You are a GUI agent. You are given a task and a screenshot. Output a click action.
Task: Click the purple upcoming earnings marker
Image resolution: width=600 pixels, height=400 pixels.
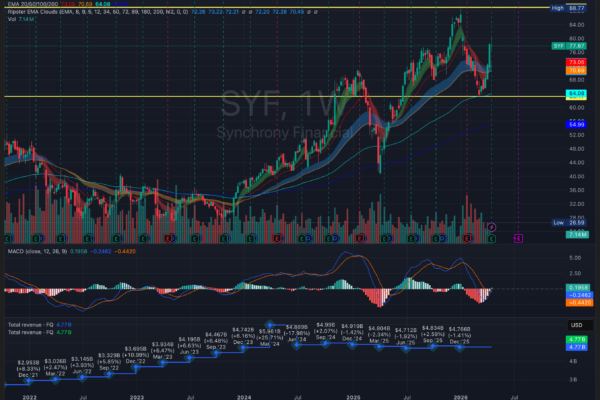coord(518,239)
